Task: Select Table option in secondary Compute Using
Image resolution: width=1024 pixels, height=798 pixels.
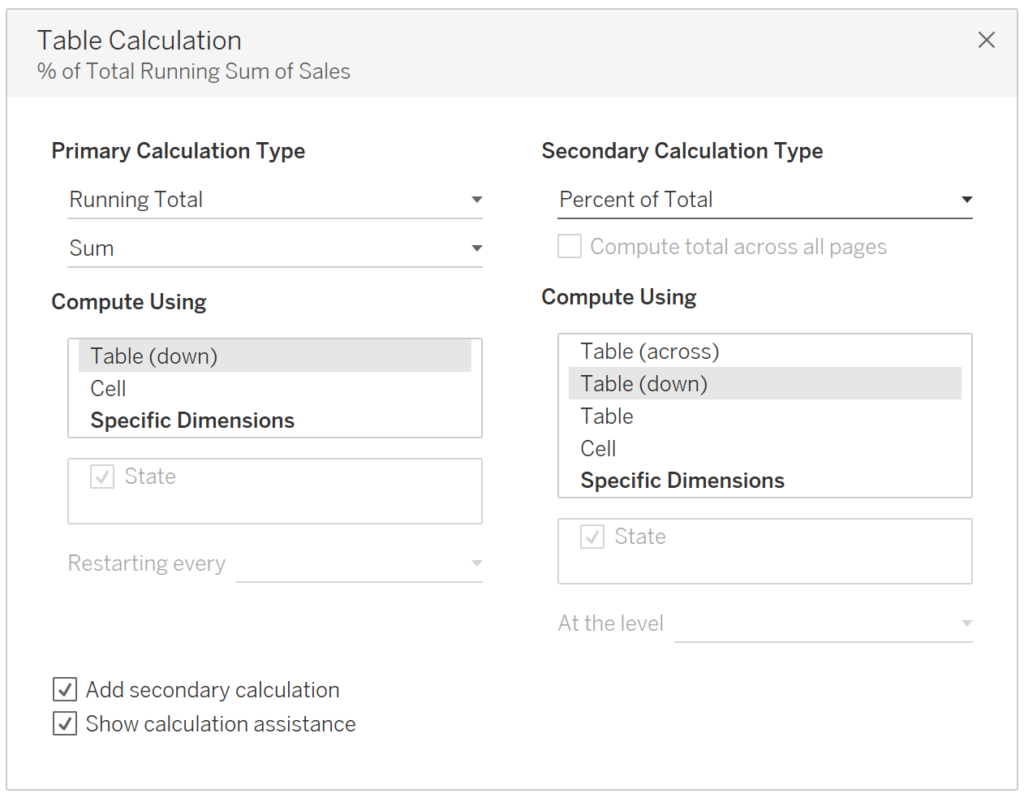Action: point(606,416)
